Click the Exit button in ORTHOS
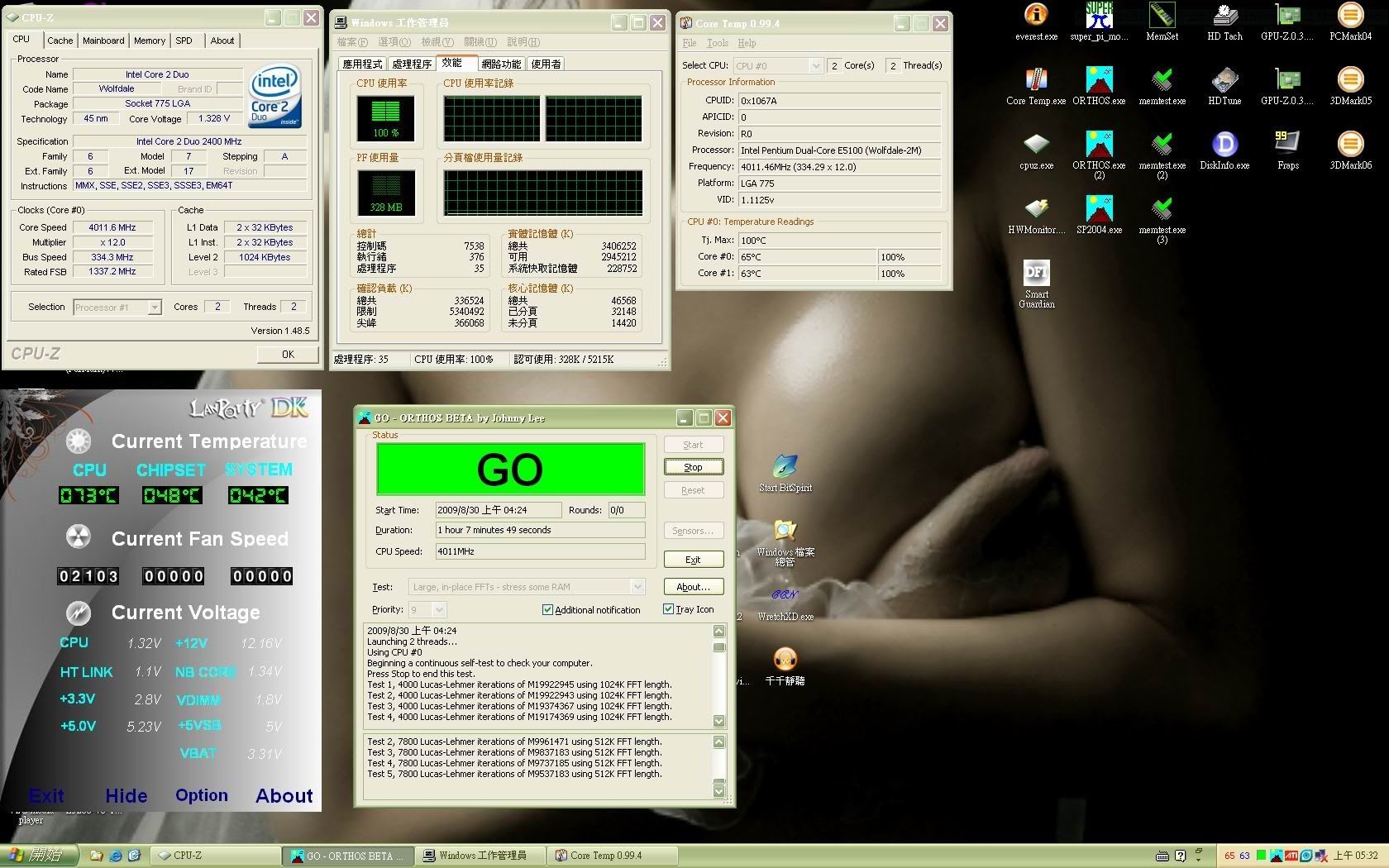This screenshot has width=1389, height=868. click(x=694, y=560)
